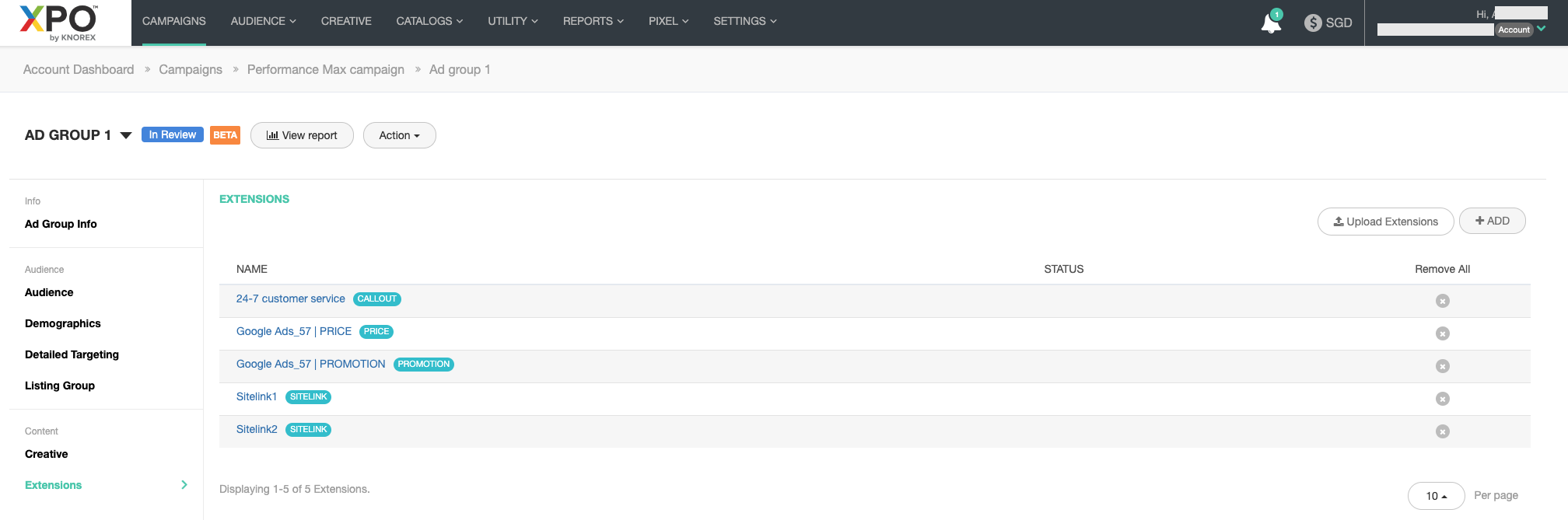
Task: Remove the Google Ads_57 PROMOTION extension
Action: [x=1442, y=366]
